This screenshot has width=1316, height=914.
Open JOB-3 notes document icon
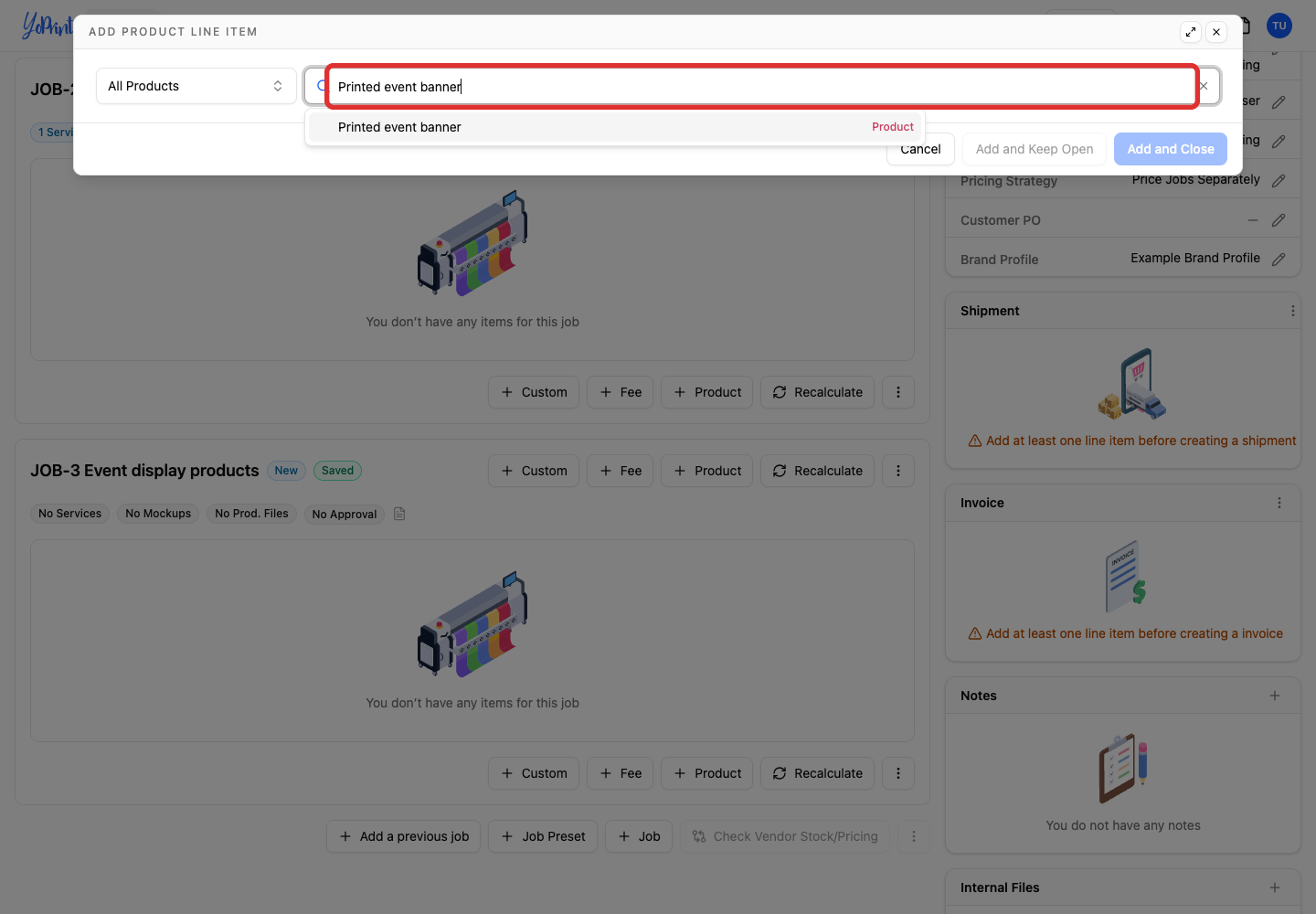point(399,514)
